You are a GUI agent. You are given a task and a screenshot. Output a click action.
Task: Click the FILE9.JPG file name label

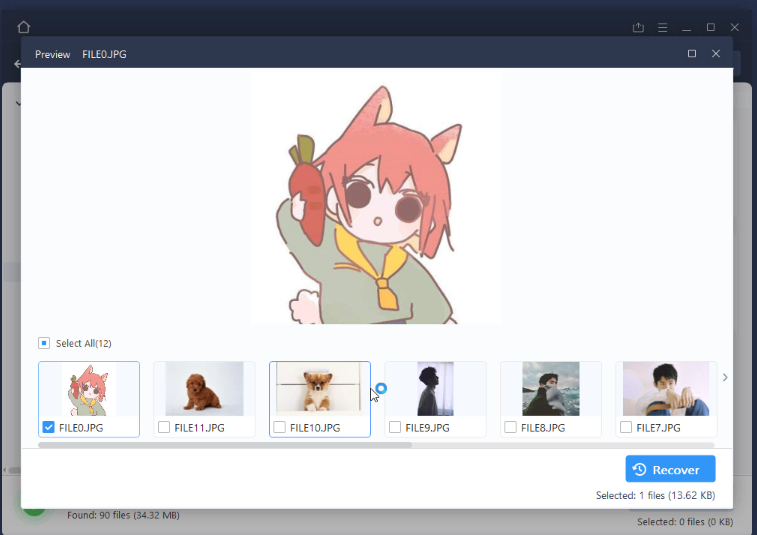click(x=427, y=428)
